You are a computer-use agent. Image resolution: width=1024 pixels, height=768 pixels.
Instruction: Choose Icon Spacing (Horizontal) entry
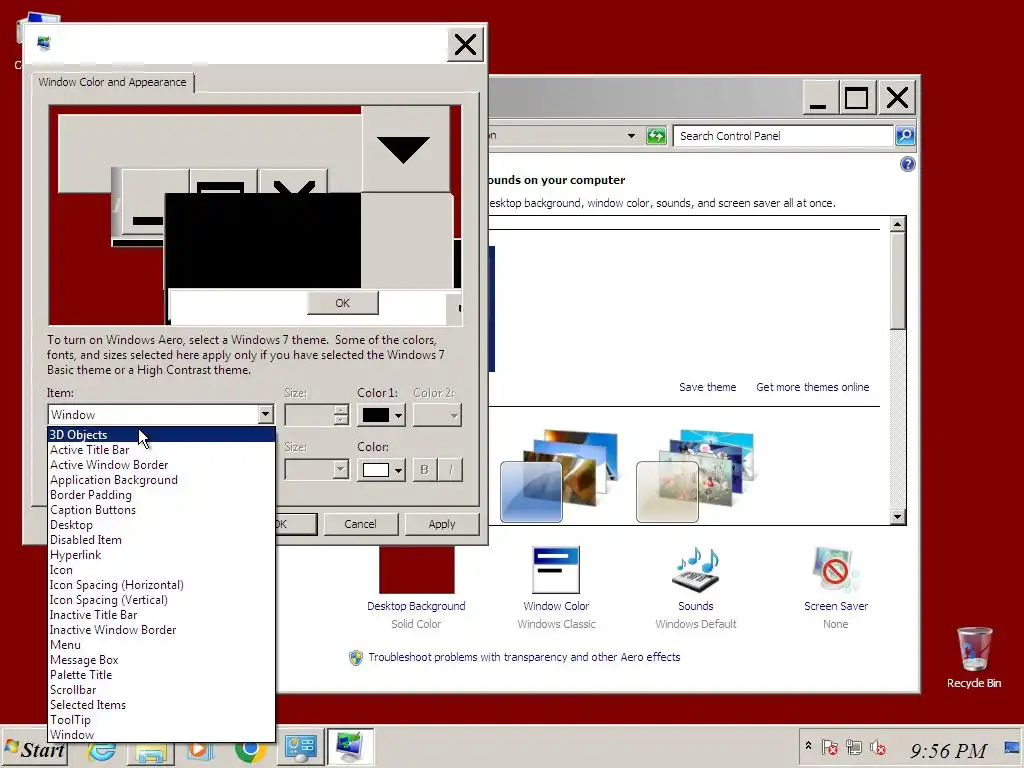pyautogui.click(x=161, y=585)
